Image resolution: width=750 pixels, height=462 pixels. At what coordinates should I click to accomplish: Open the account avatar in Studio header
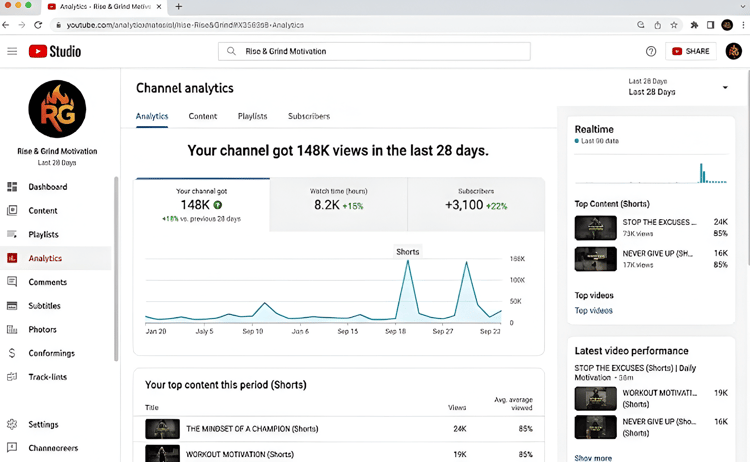733,51
